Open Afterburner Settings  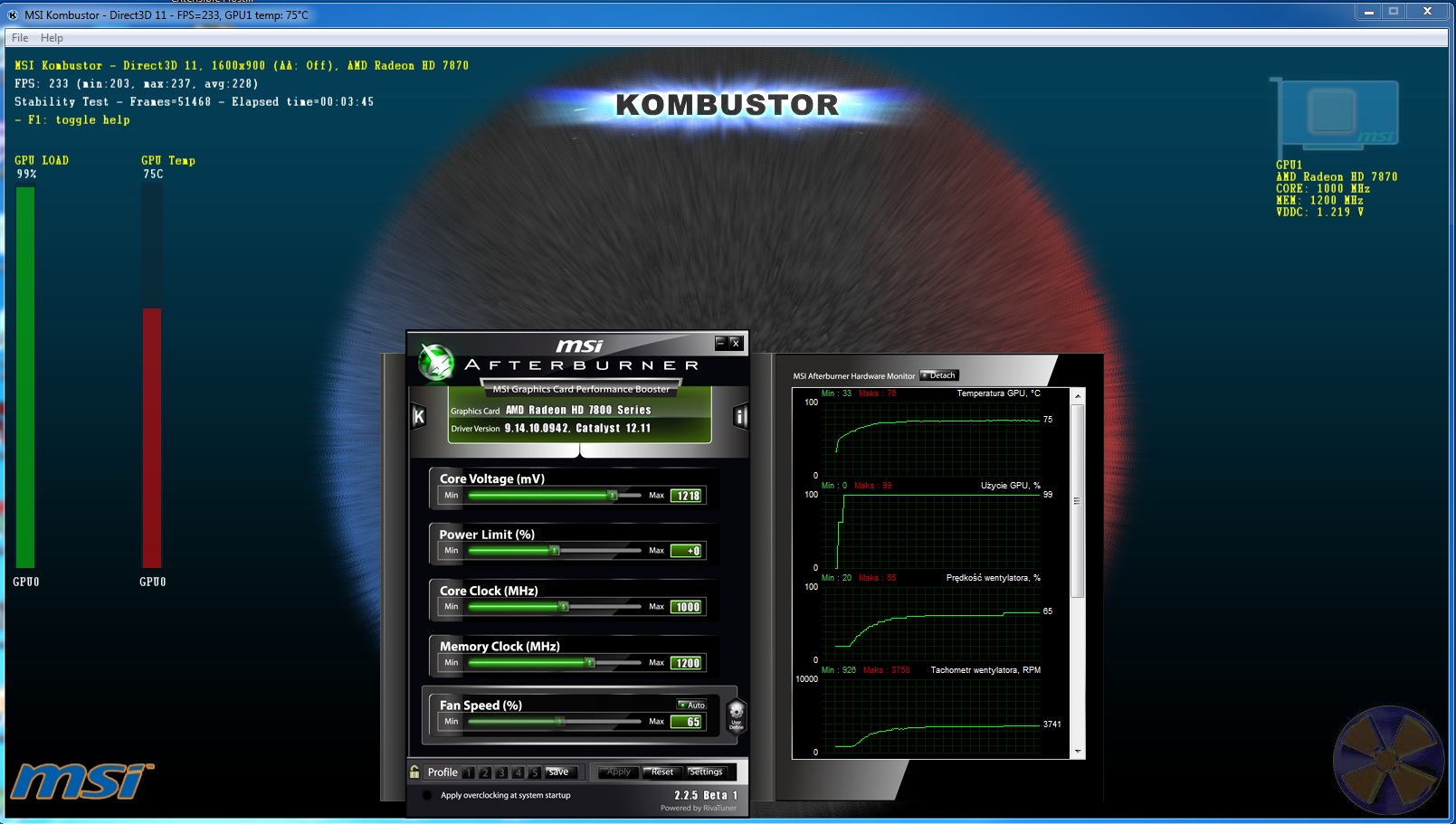point(706,772)
